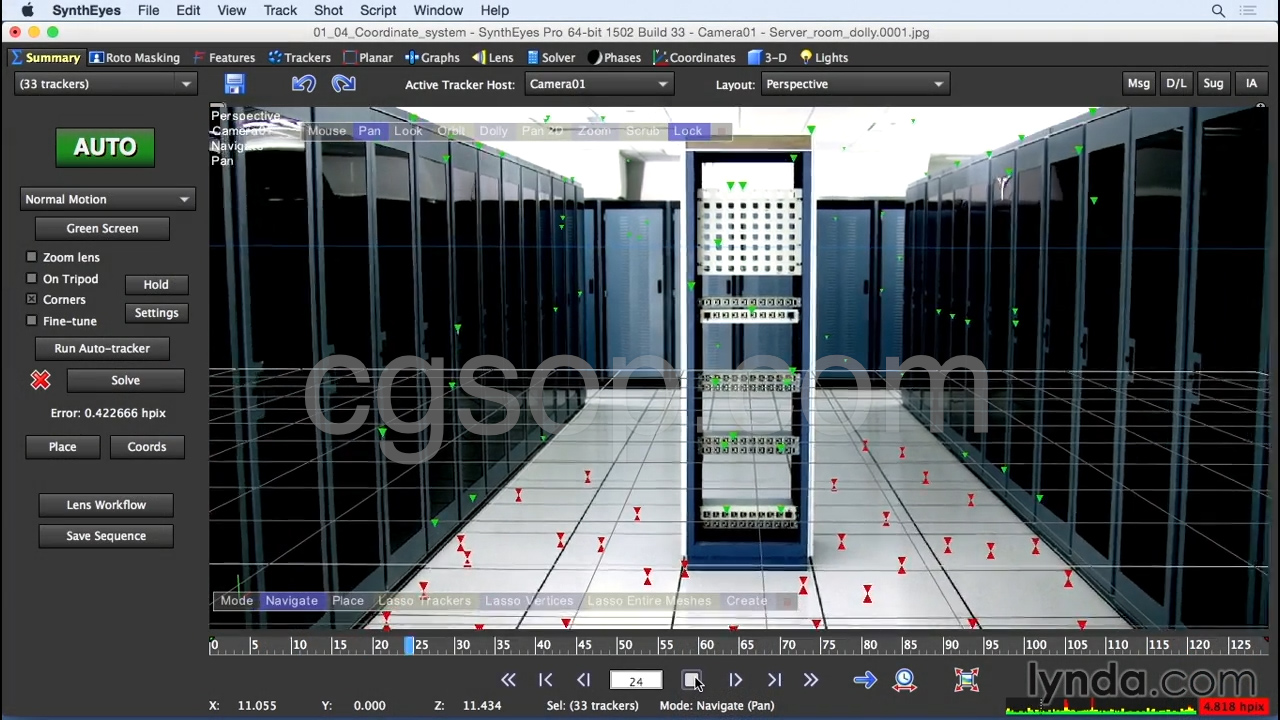Switch to the Graphs room

point(432,58)
